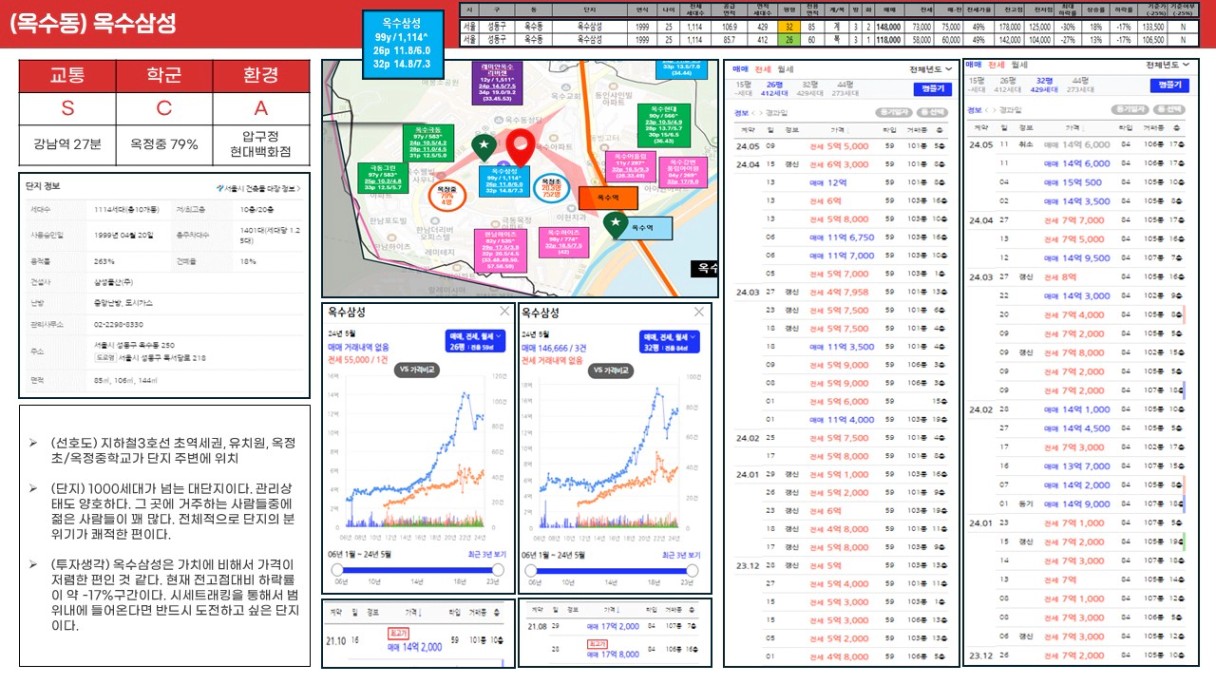Click the 매매 12억 transaction row
This screenshot has width=1216, height=684.
[840, 183]
